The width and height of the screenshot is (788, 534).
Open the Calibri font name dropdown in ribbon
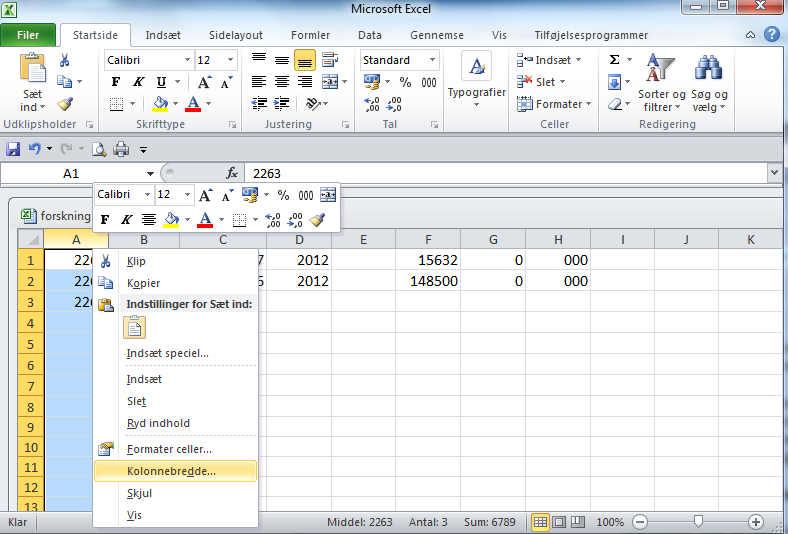185,60
